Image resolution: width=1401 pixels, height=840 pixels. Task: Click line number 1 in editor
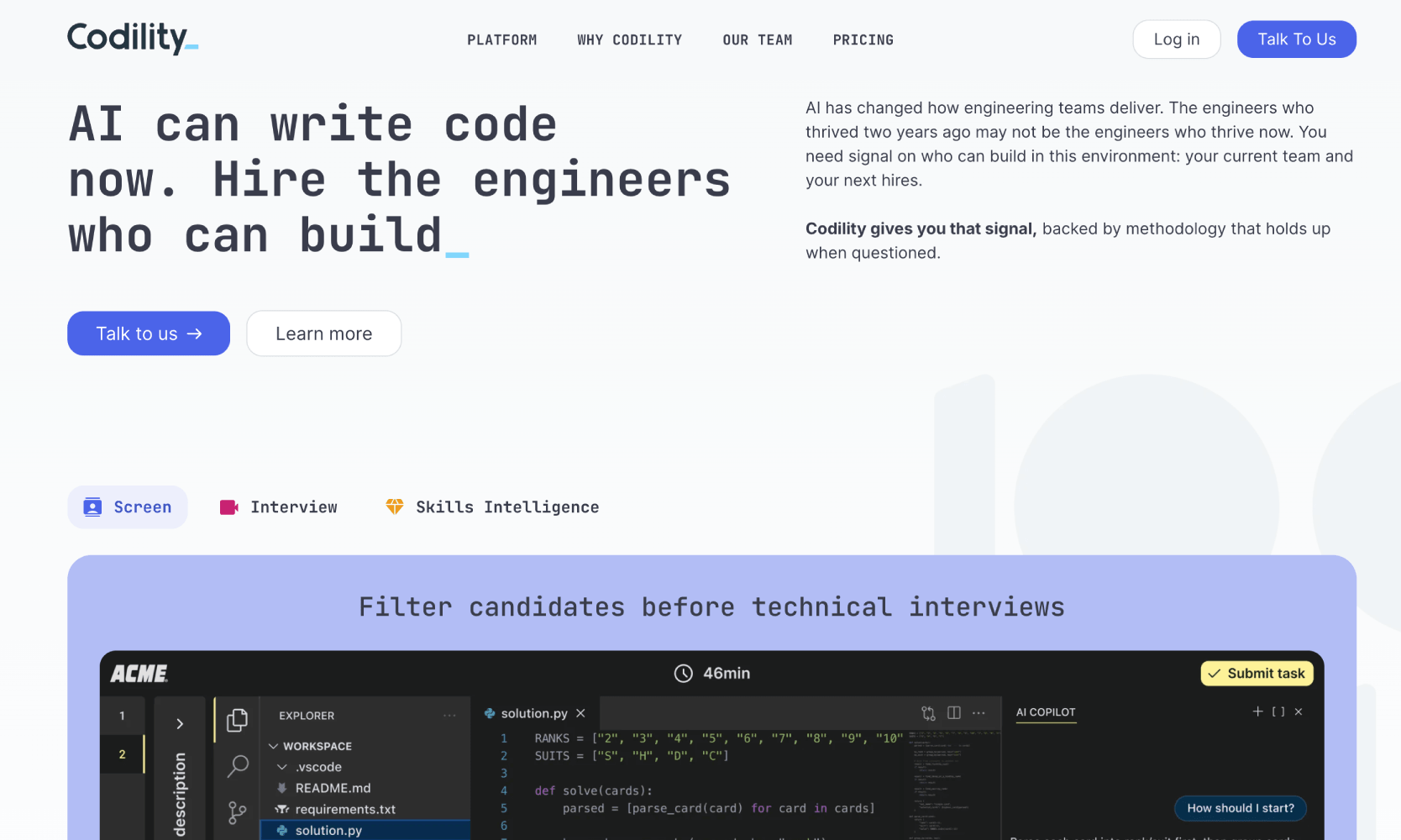coord(504,738)
